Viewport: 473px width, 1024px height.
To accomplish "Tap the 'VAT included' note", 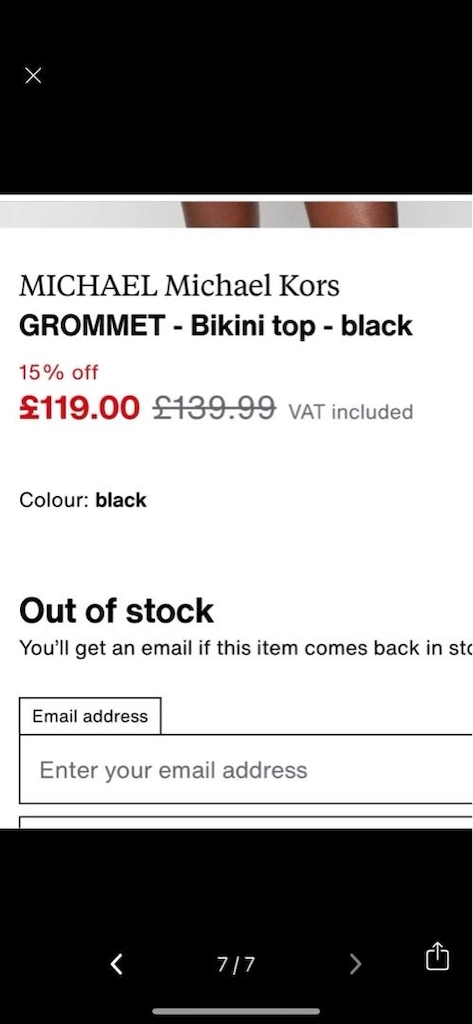I will pos(351,412).
